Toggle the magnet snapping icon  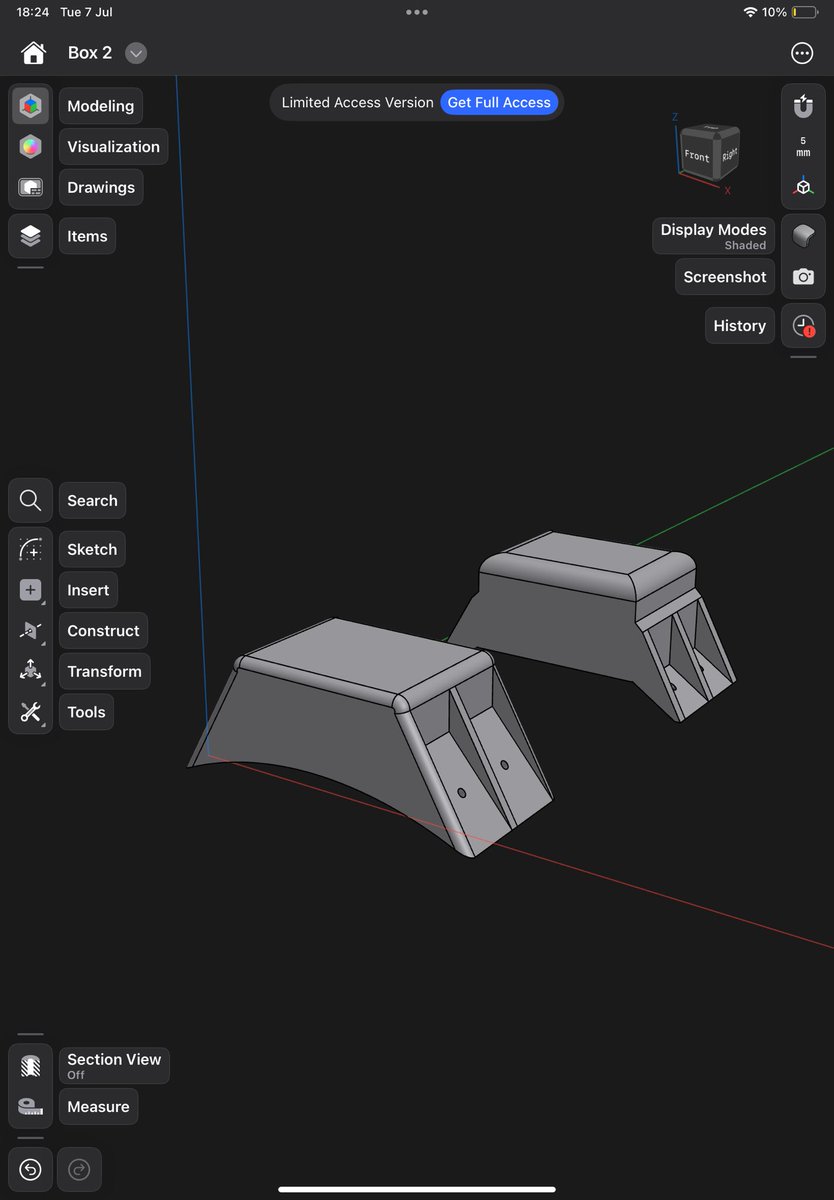pos(803,105)
